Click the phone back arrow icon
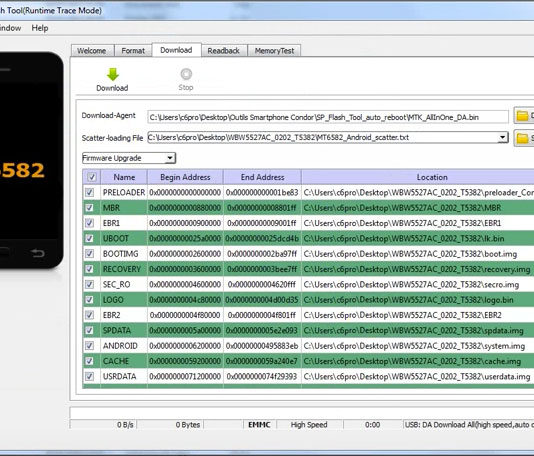 pyautogui.click(x=37, y=253)
